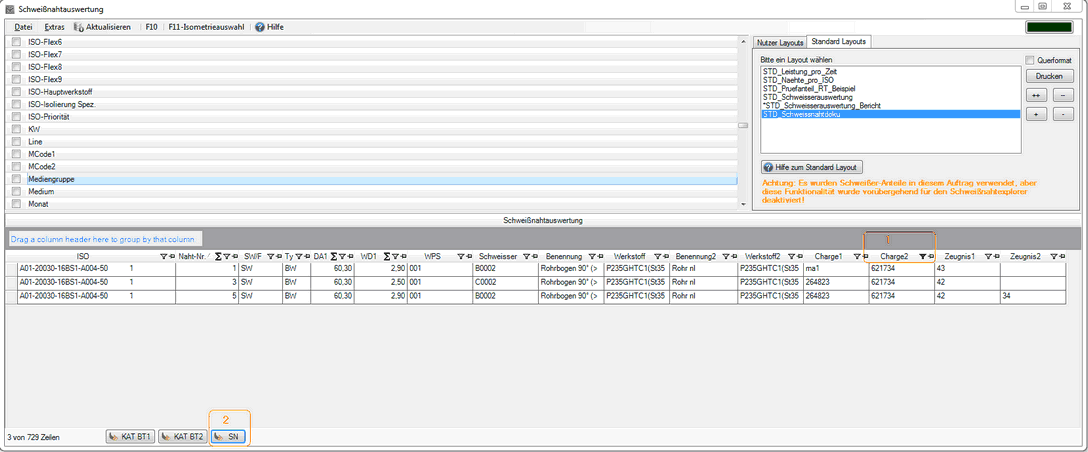This screenshot has width=1088, height=452.
Task: Open the Datei menu
Action: tap(23, 27)
